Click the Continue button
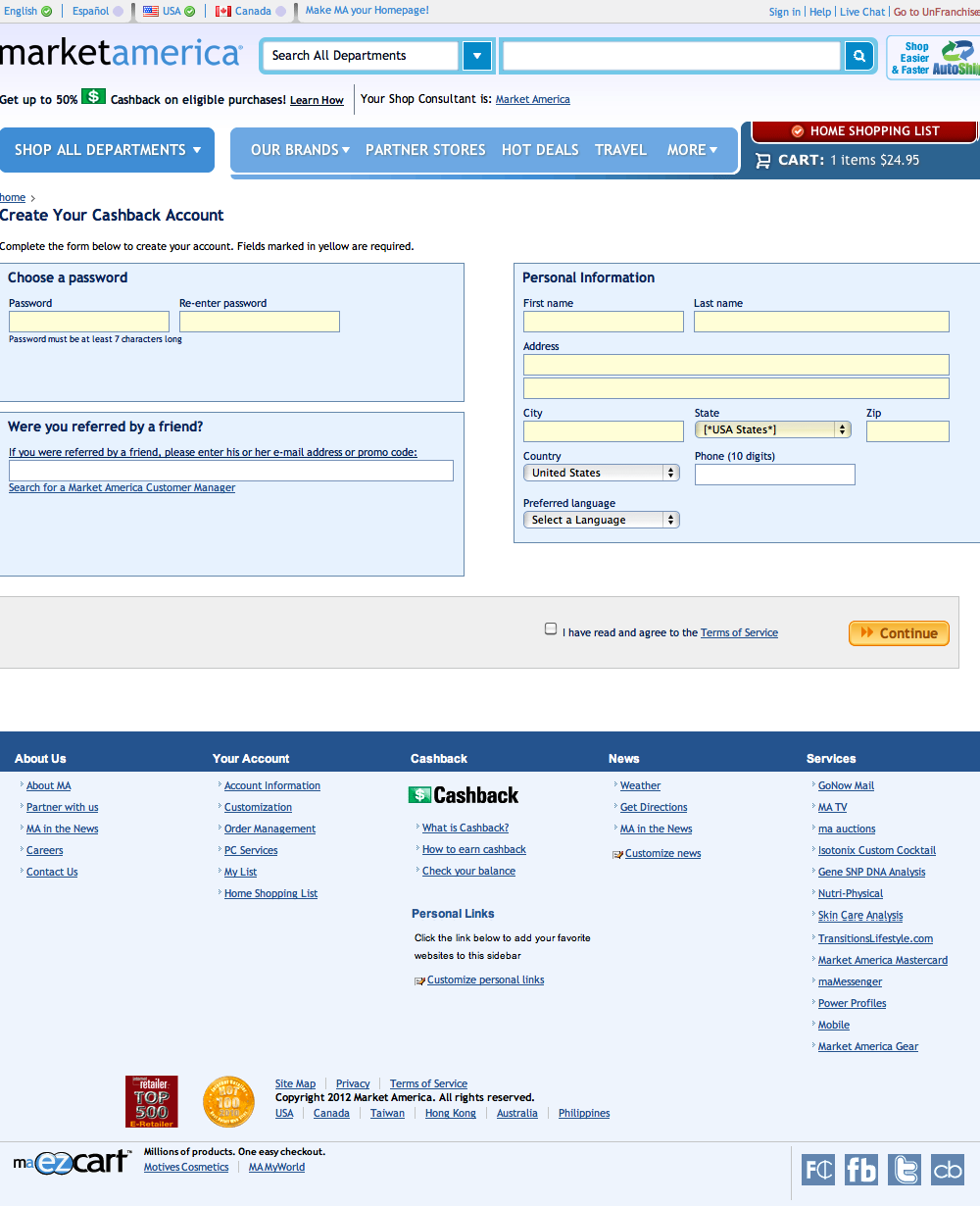 [x=898, y=632]
